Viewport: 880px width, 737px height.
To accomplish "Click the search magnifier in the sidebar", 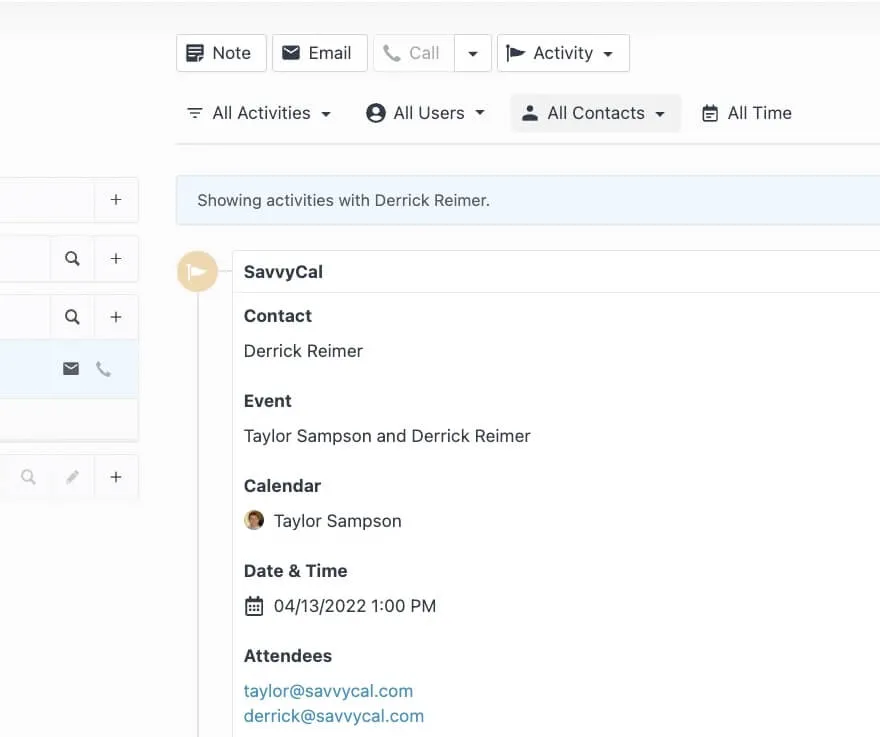I will coord(72,258).
